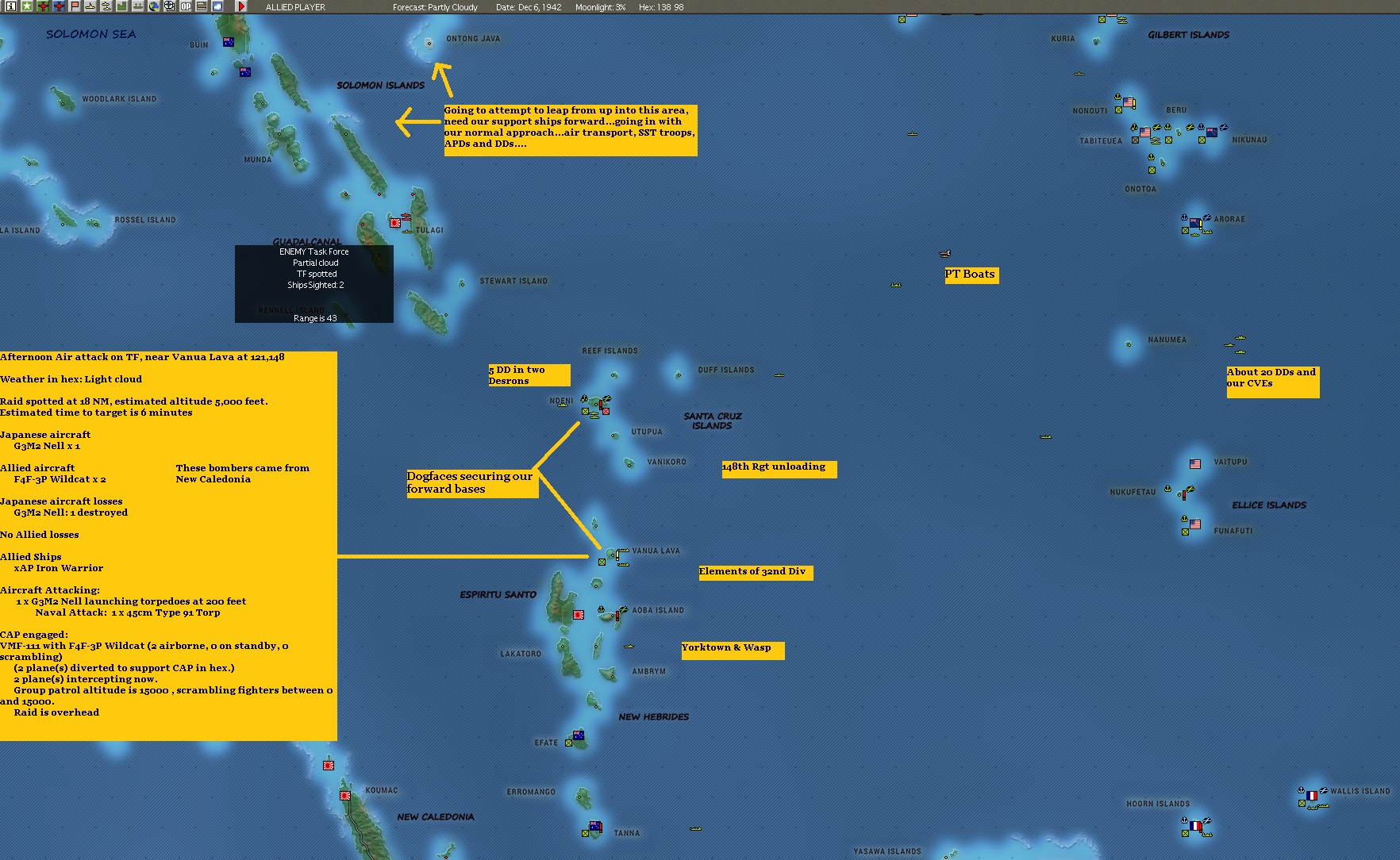Click the red end-turn arrow
The image size is (1400, 860).
pyautogui.click(x=241, y=6)
